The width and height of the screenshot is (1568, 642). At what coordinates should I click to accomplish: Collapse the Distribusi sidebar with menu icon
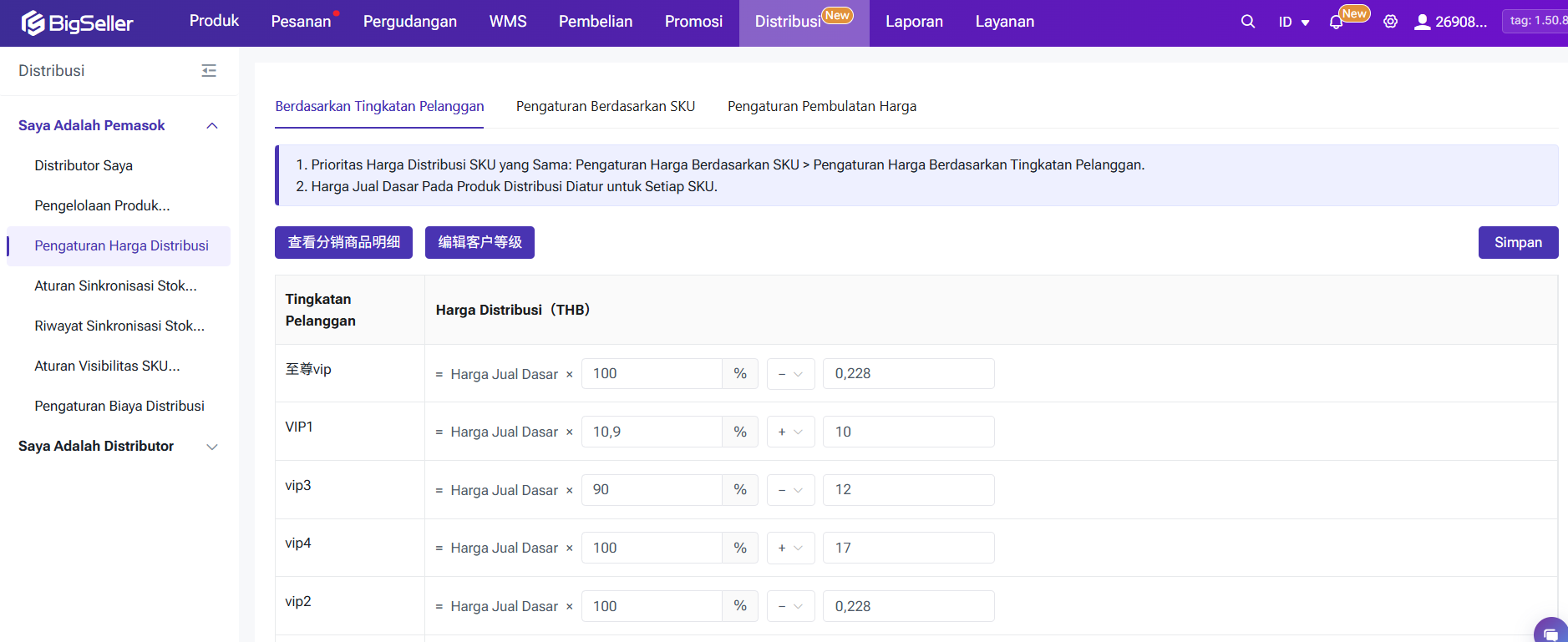209,71
